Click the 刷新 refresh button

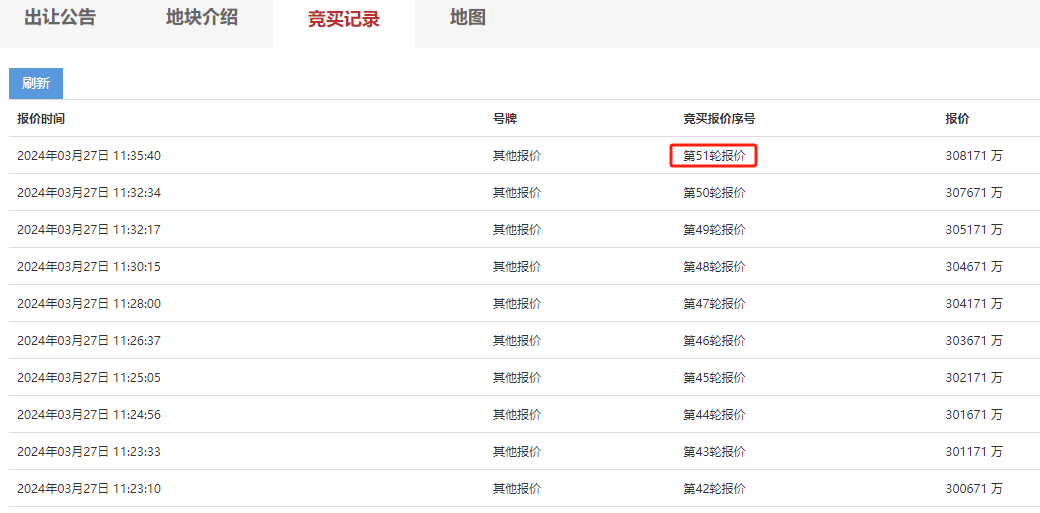(36, 83)
